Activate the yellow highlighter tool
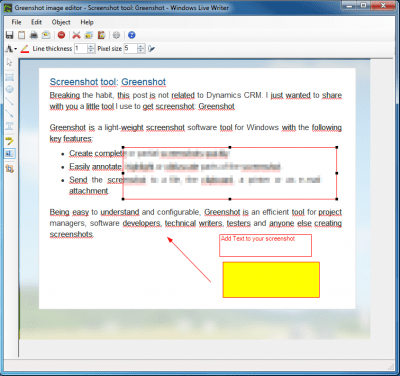 pyautogui.click(x=10, y=141)
